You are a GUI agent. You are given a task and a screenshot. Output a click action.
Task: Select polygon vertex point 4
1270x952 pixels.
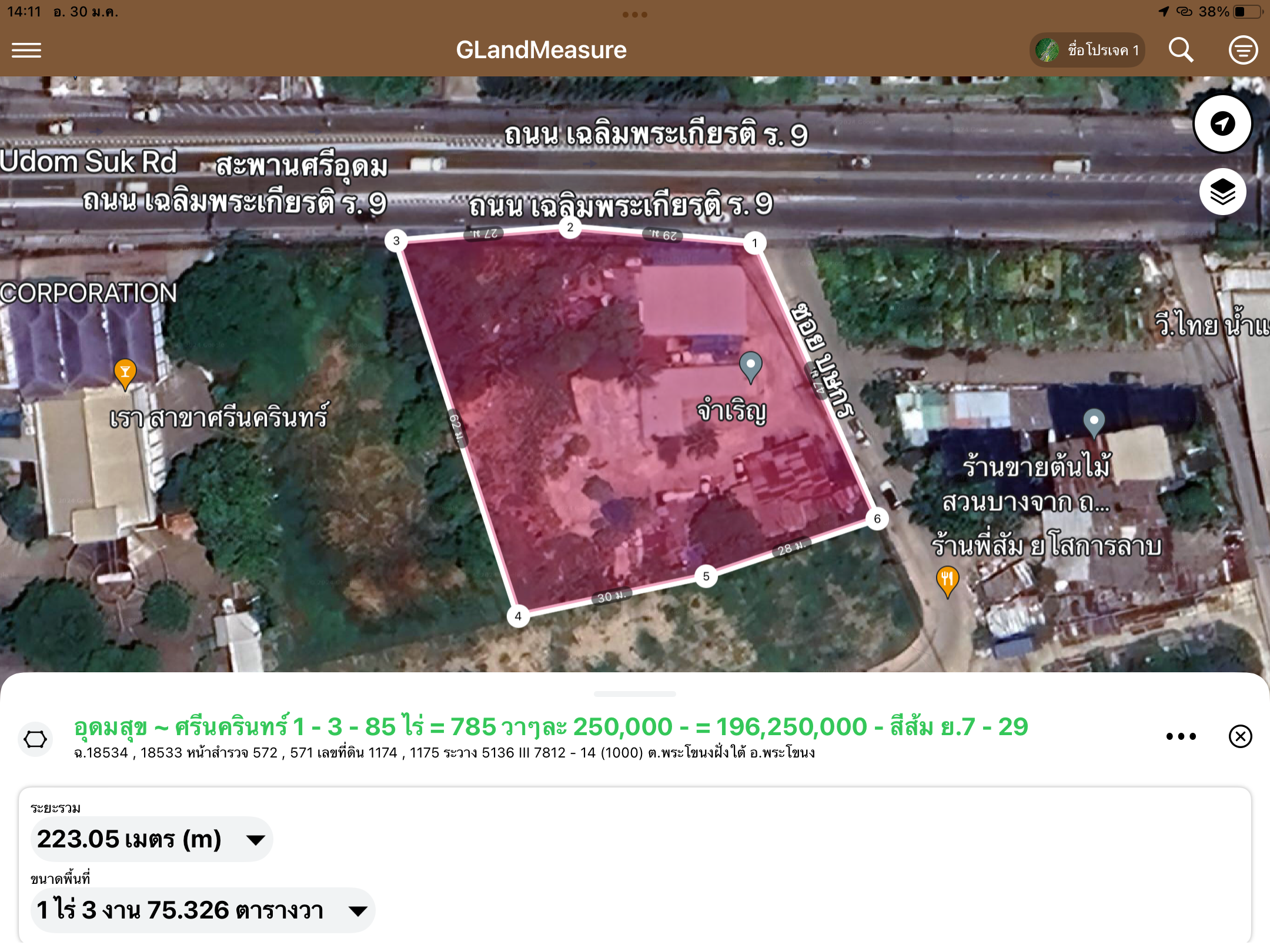coord(518,616)
